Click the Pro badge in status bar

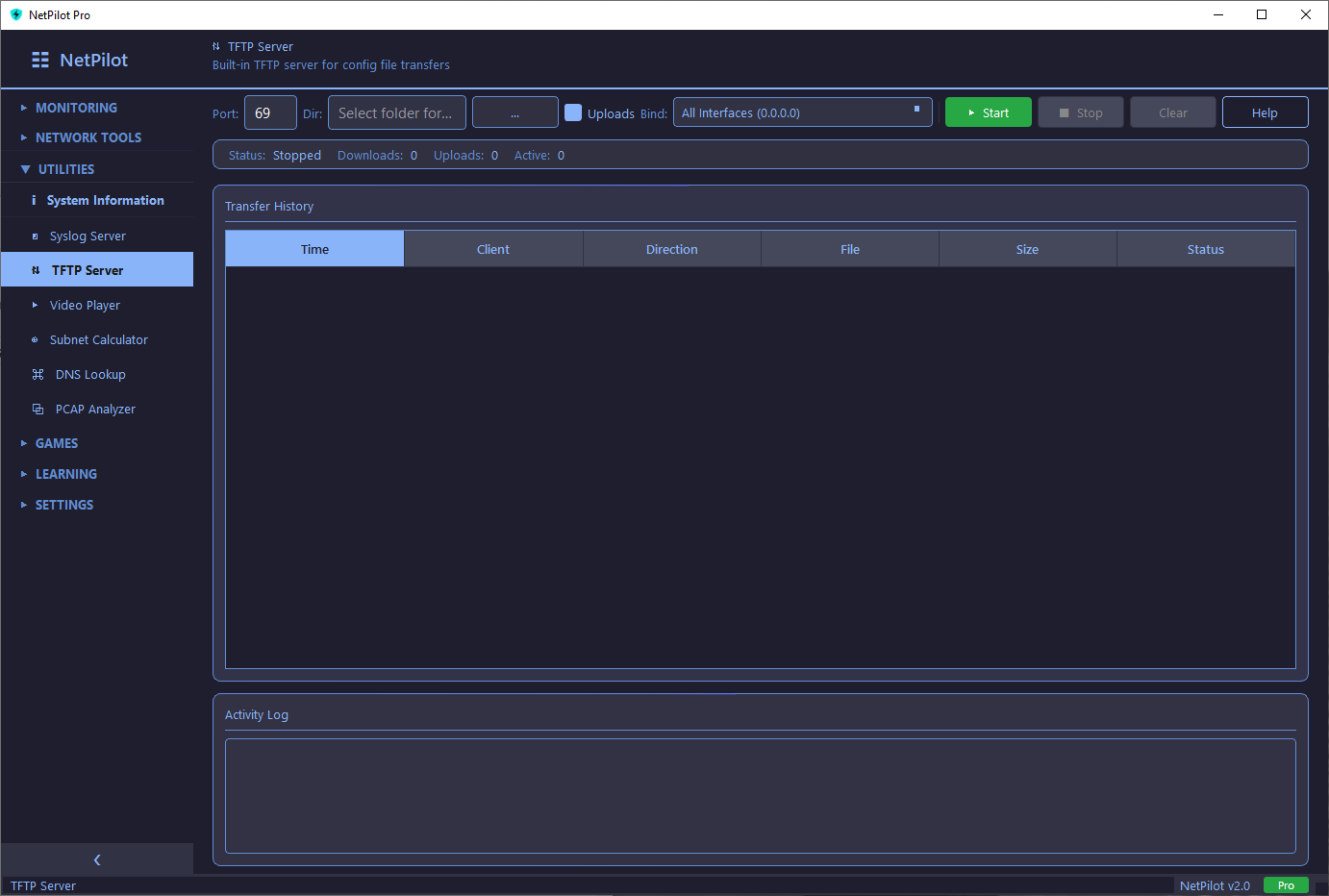pos(1286,885)
